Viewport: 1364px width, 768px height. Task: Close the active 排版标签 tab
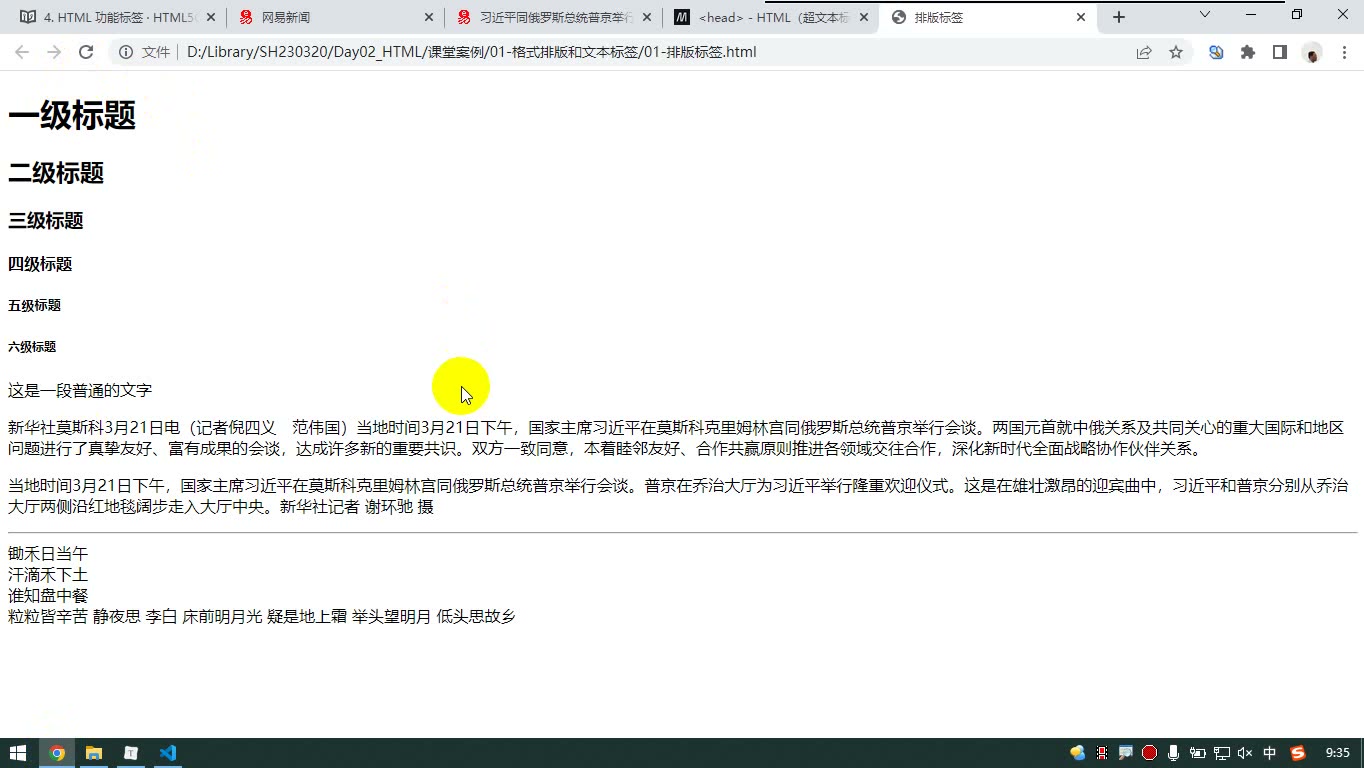(x=1081, y=17)
